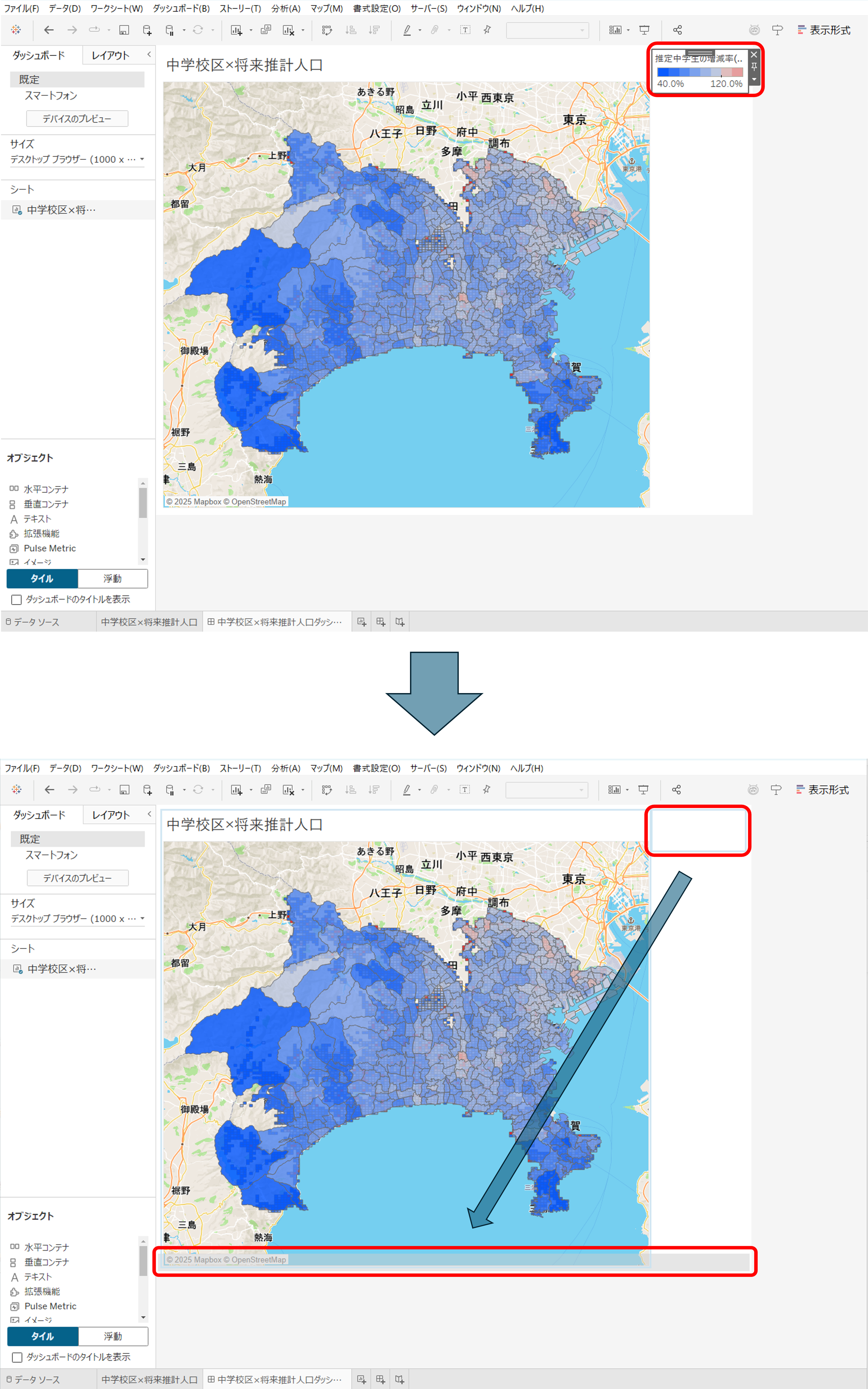Open the size dropdown in lower window
The height and width of the screenshot is (1389, 868).
[x=78, y=918]
